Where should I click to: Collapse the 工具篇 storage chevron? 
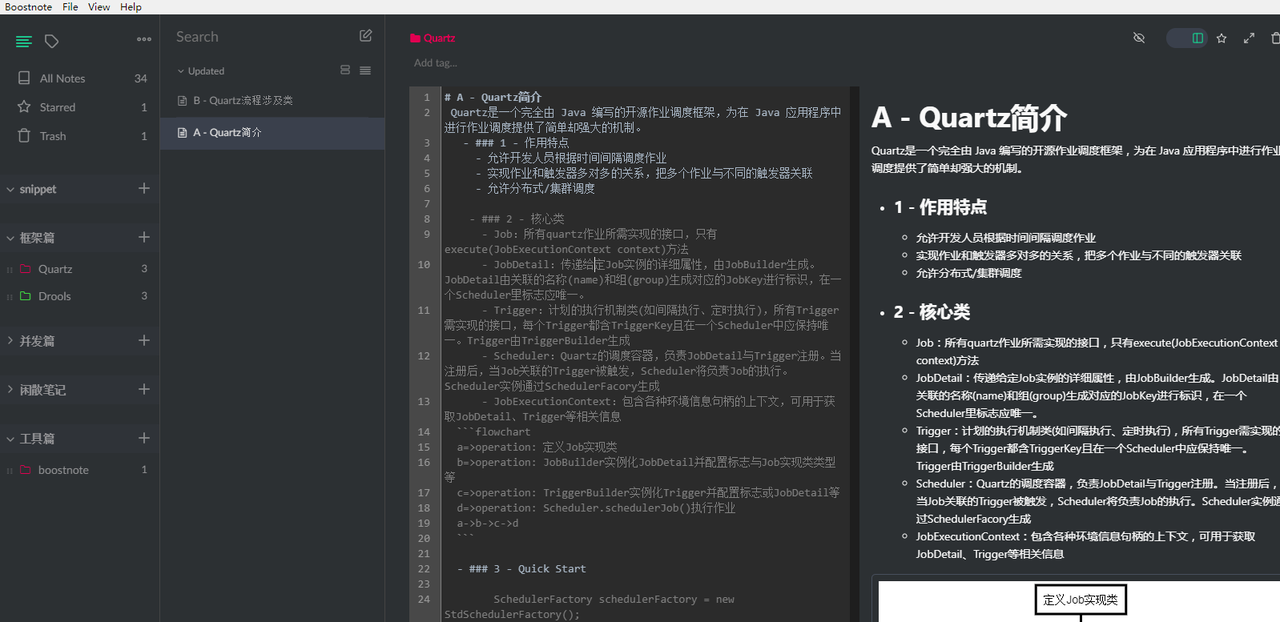10,439
